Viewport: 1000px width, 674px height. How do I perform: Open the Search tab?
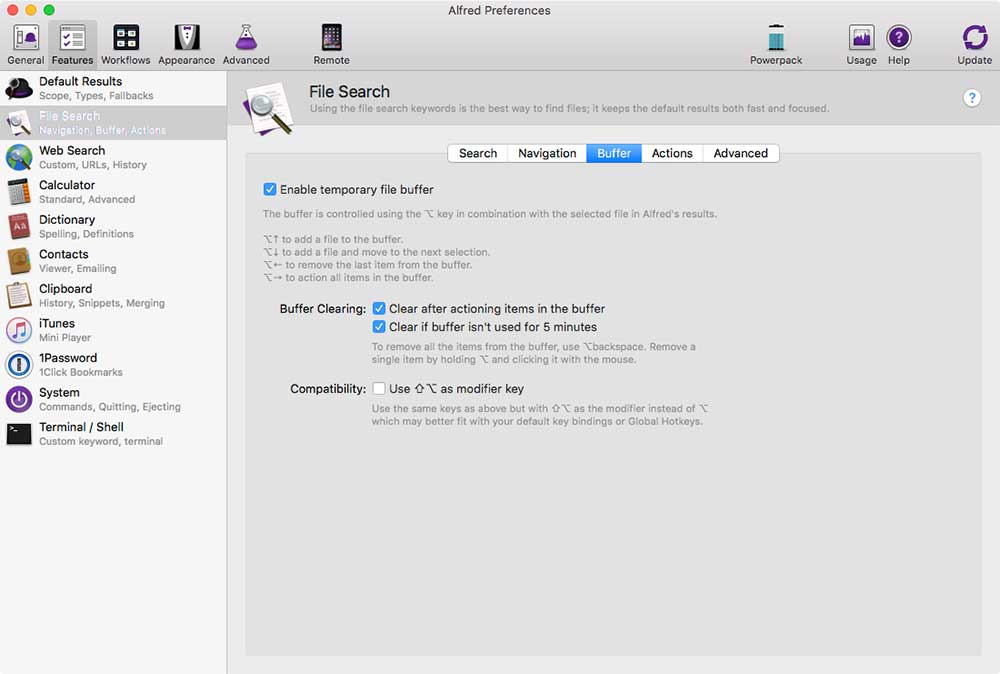pos(478,153)
